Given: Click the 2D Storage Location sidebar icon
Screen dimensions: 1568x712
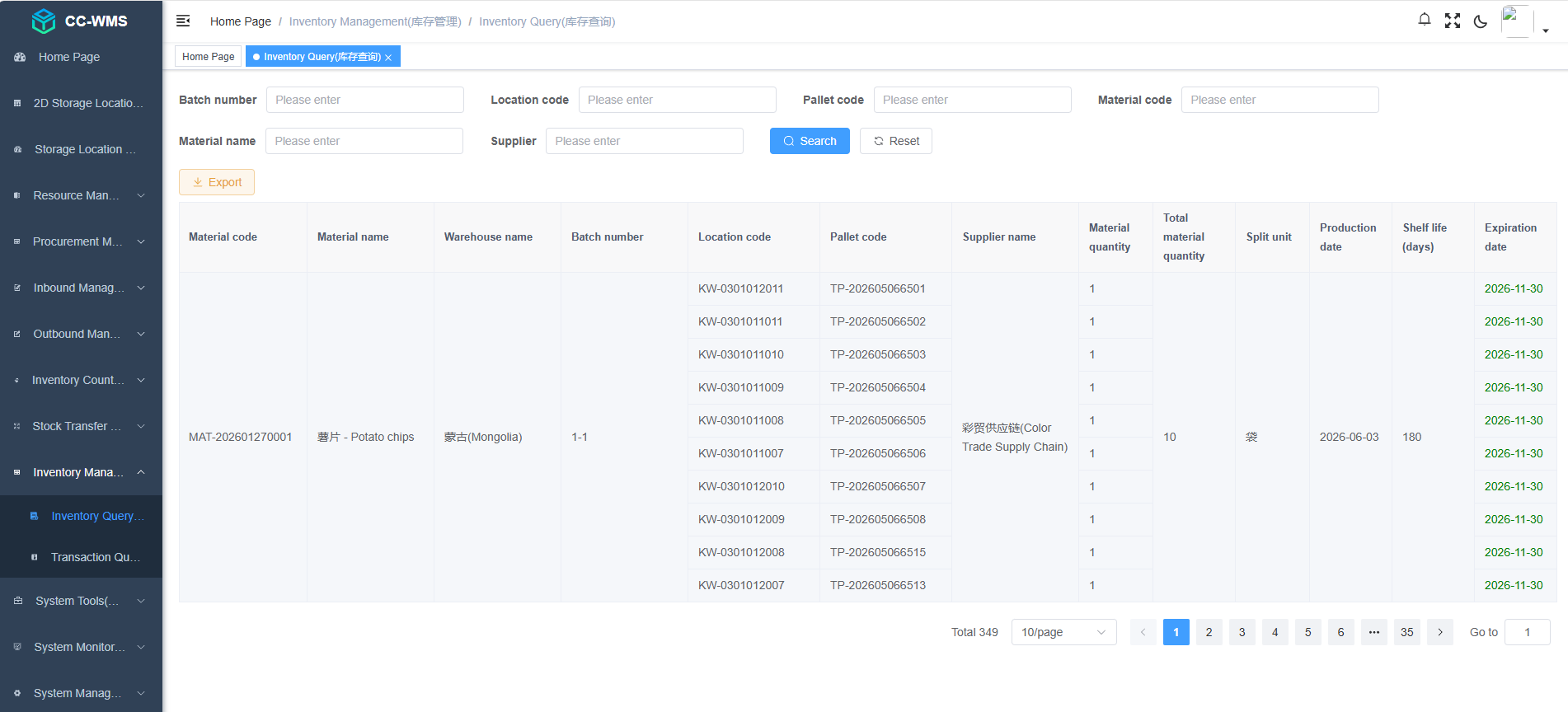Looking at the screenshot, I should 17,103.
